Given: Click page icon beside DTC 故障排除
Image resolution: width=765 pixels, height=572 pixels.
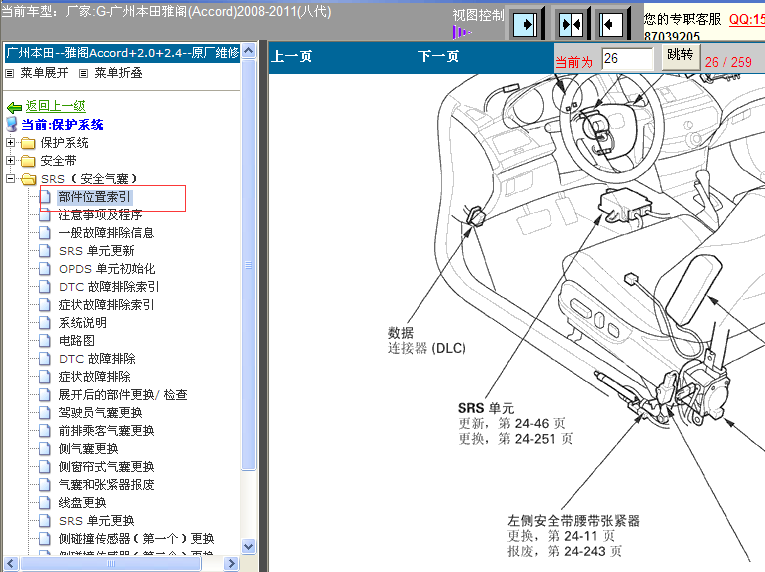Looking at the screenshot, I should [45, 359].
